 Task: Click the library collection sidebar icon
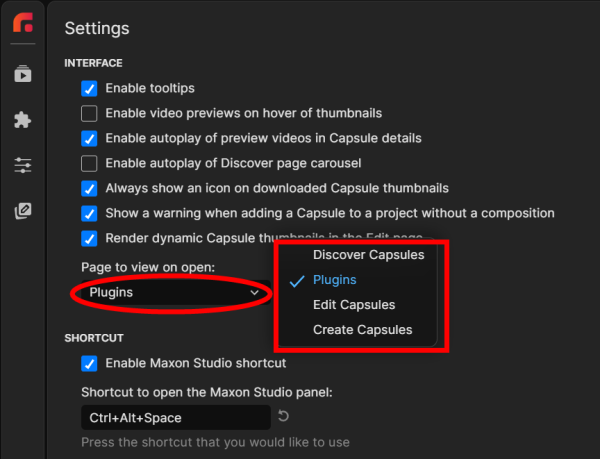[x=22, y=210]
